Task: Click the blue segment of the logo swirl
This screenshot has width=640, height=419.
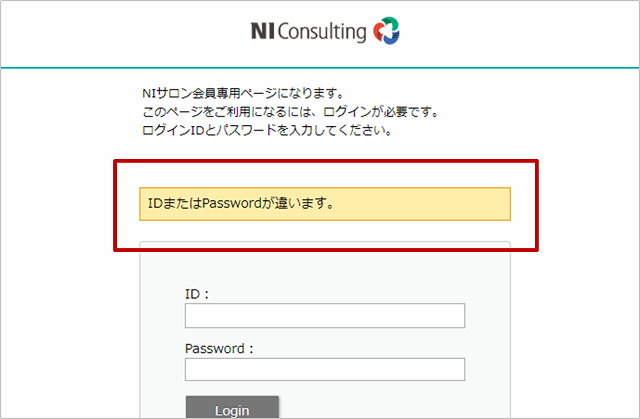Action: click(391, 38)
